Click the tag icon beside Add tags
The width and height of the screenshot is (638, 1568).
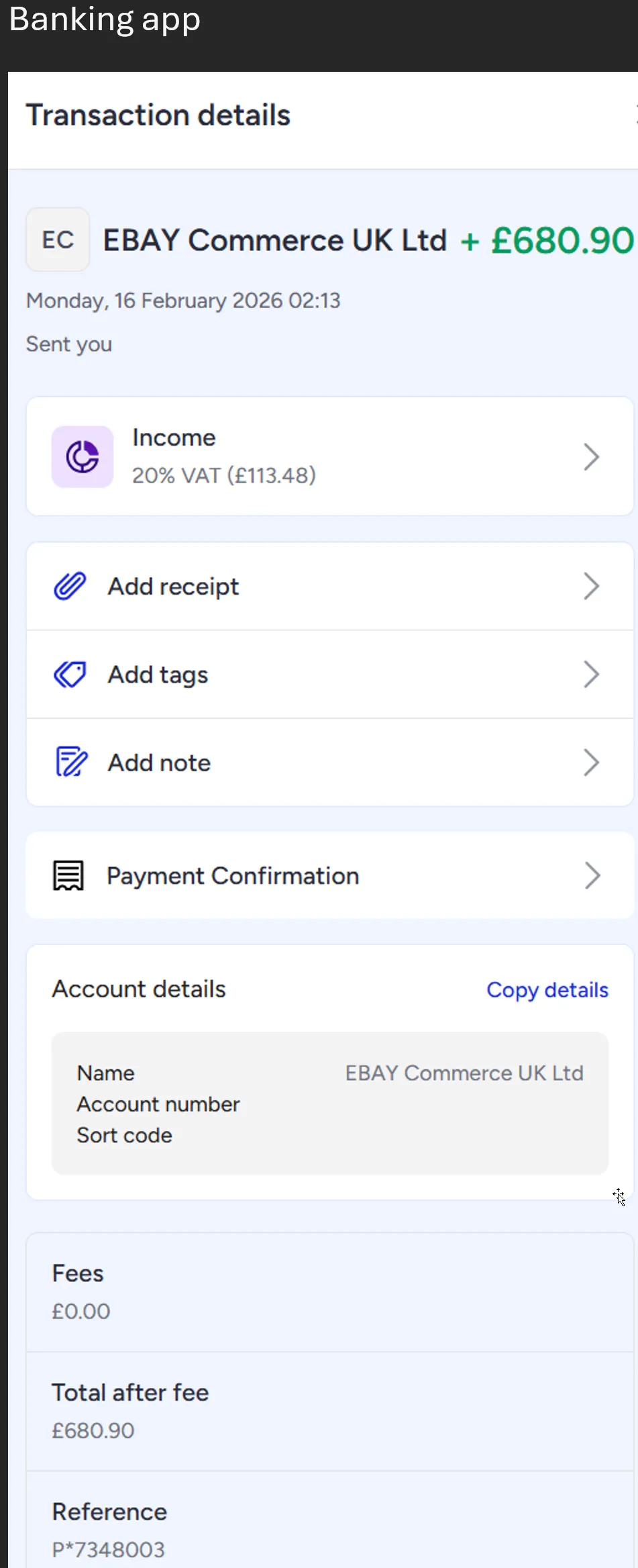(70, 674)
